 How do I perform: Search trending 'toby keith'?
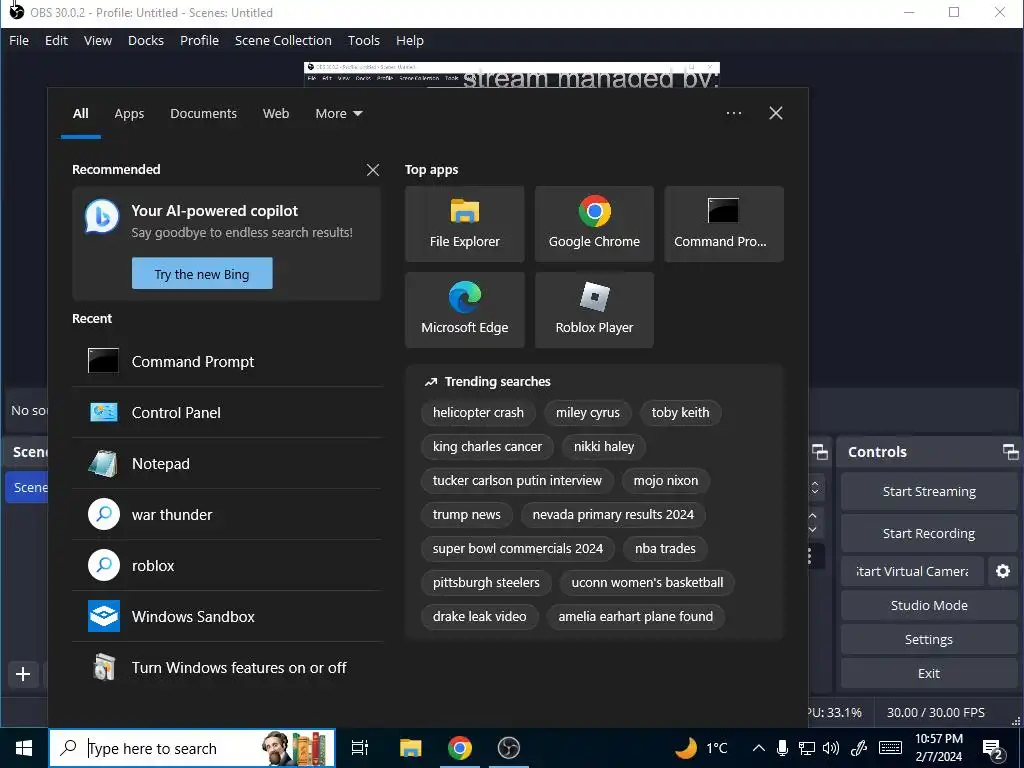coord(680,413)
